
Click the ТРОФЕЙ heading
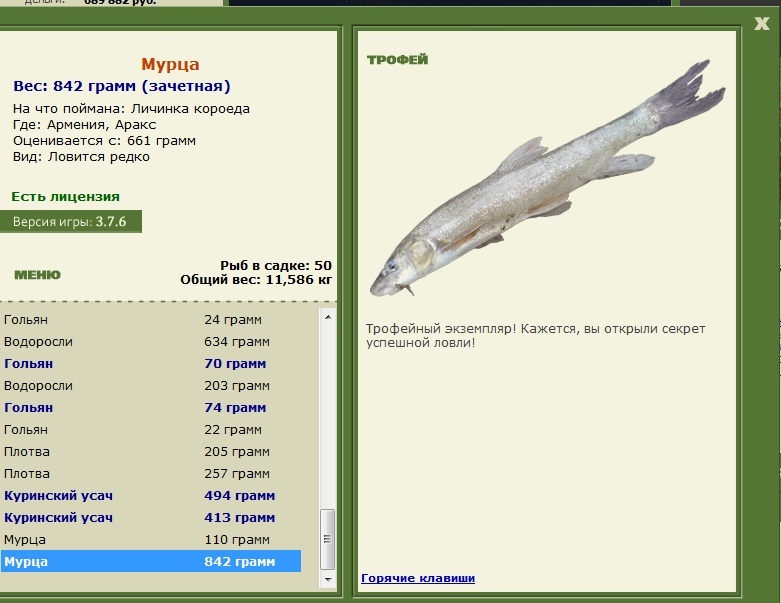(397, 60)
